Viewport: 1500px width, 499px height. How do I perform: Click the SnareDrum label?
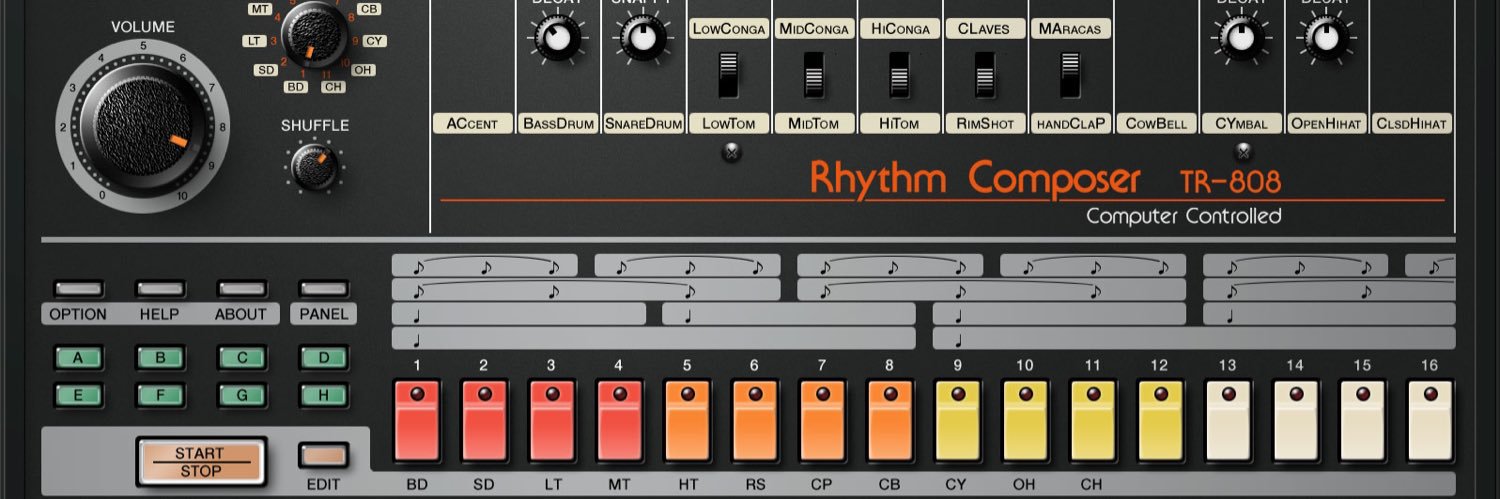644,124
